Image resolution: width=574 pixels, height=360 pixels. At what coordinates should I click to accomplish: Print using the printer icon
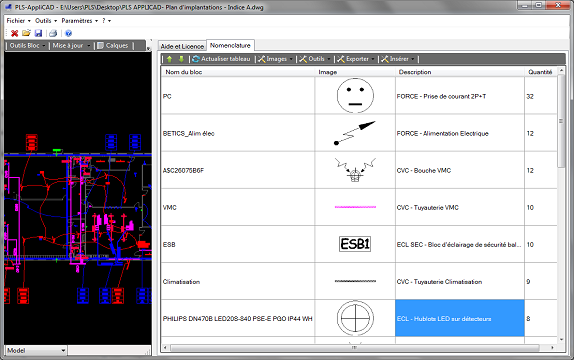point(53,33)
